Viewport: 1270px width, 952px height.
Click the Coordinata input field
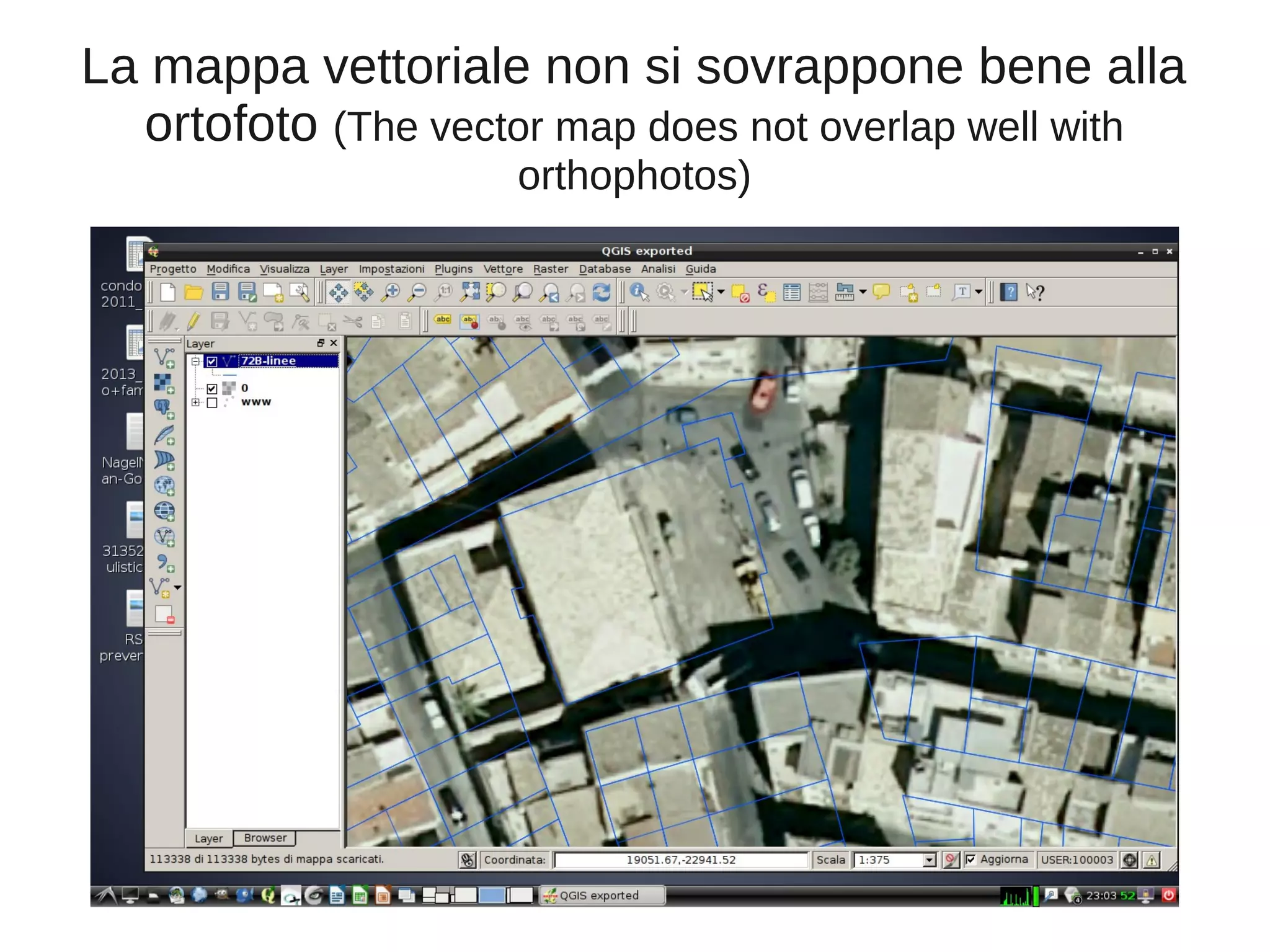(681, 860)
